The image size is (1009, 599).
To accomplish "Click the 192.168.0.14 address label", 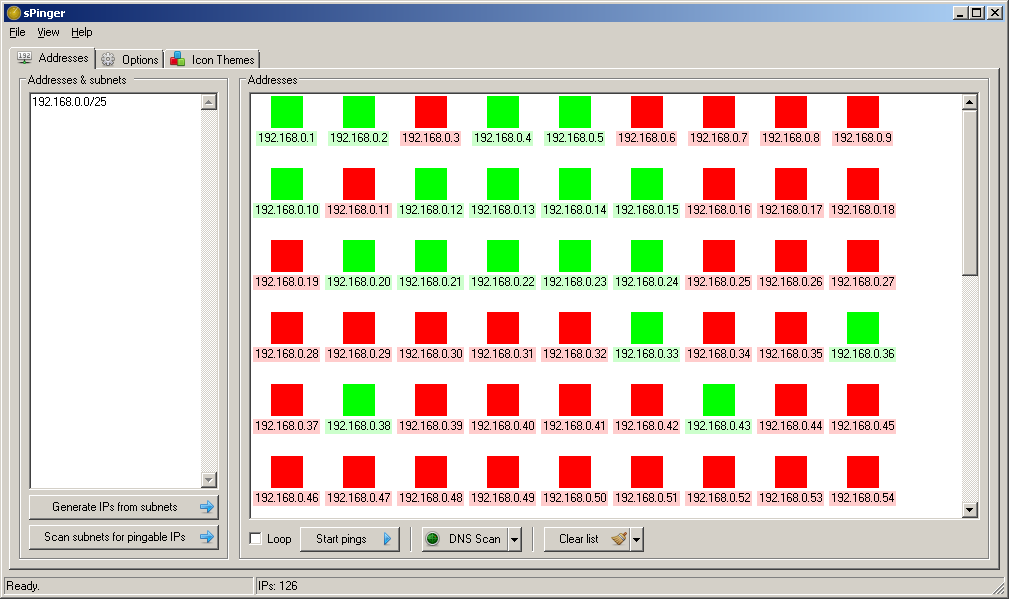I will [575, 210].
